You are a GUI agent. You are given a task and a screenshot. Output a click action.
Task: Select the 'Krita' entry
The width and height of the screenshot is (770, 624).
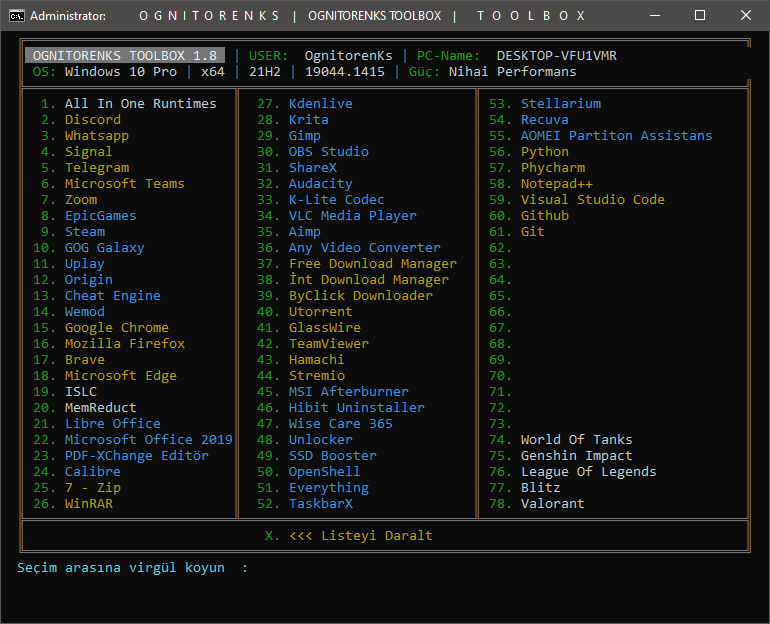[x=308, y=120]
